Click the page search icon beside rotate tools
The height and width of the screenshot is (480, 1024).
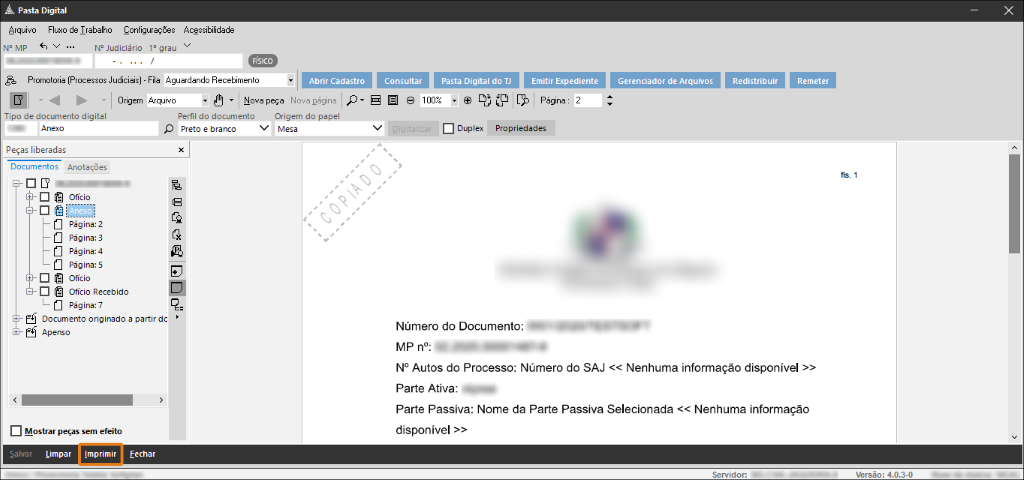[x=522, y=101]
